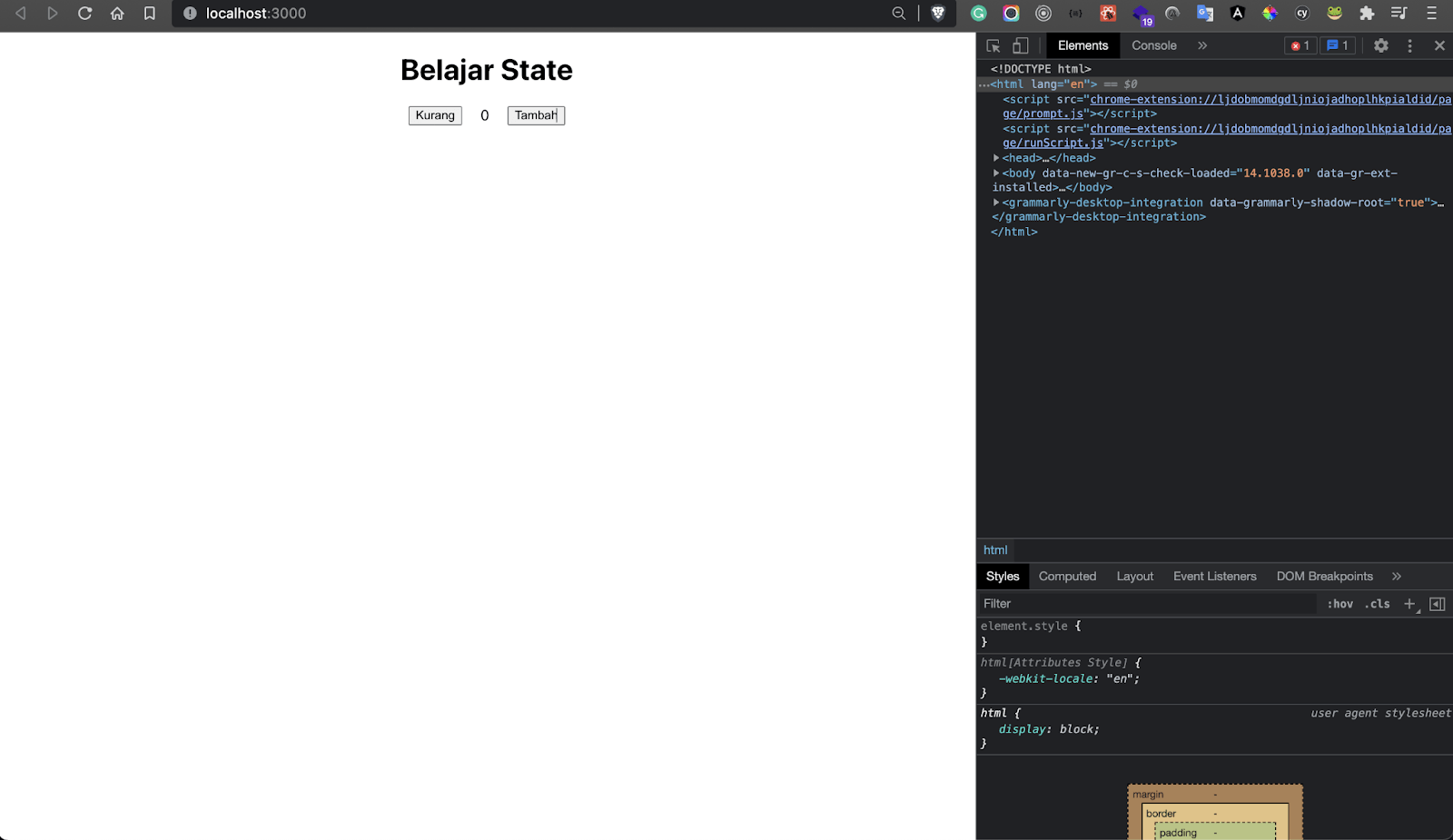1453x840 pixels.
Task: Open the Computed tab
Action: 1067,577
